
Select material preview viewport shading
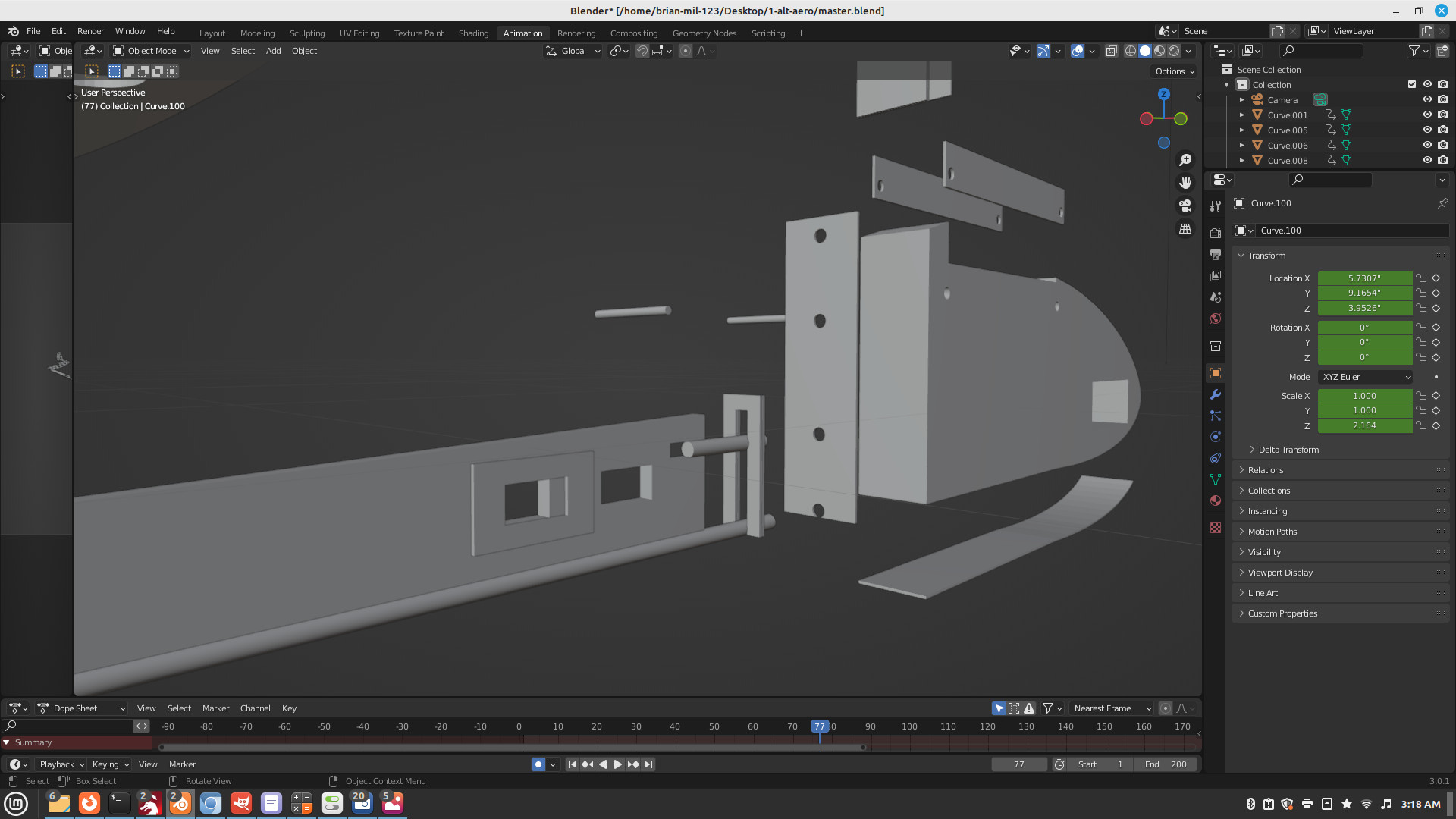coord(1159,51)
